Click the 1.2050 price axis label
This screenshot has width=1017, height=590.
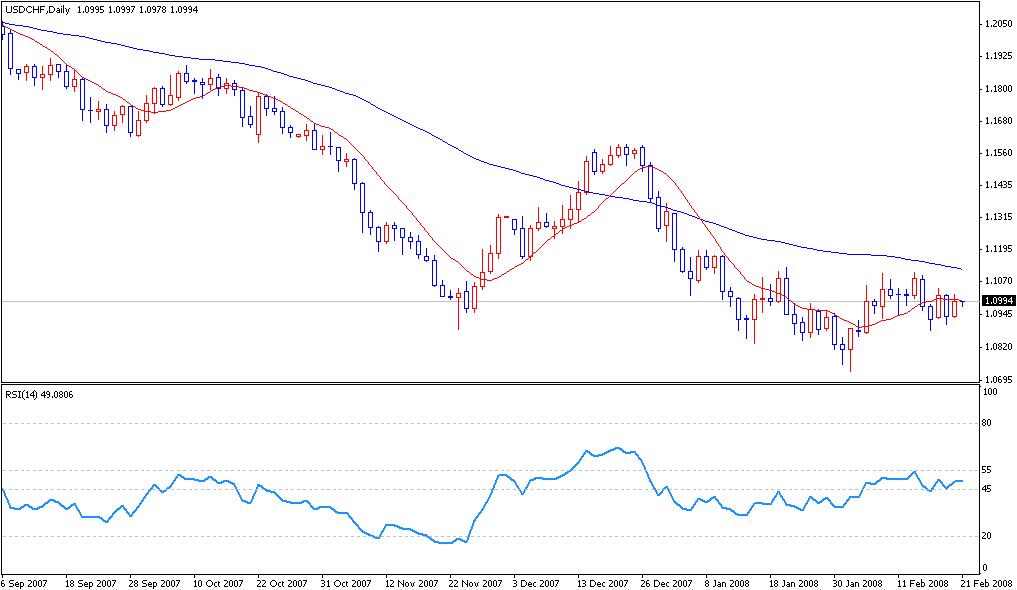tap(998, 24)
